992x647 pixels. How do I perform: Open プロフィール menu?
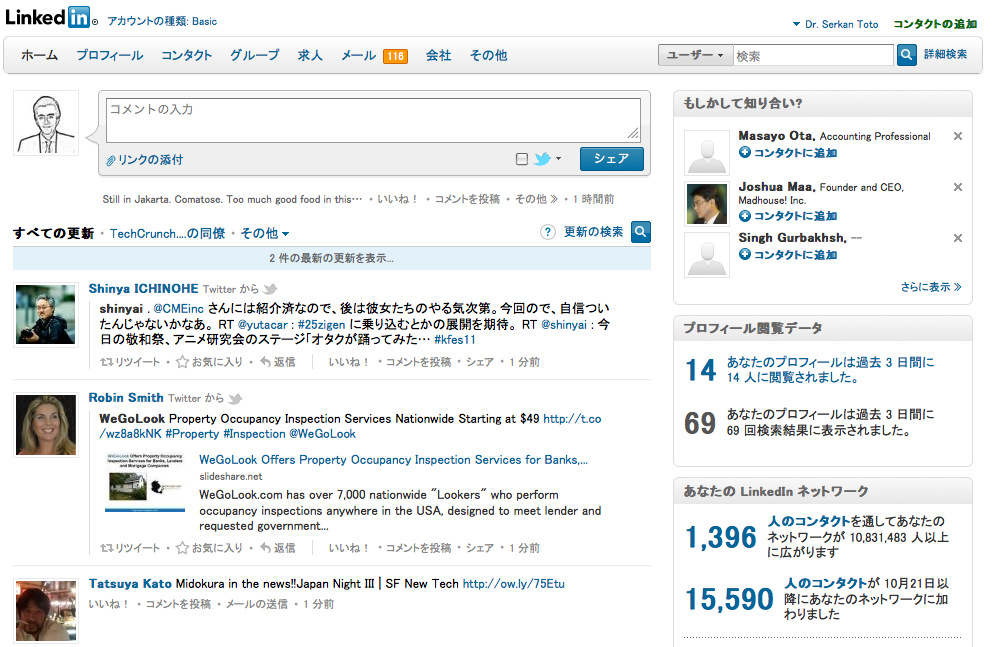pyautogui.click(x=109, y=56)
